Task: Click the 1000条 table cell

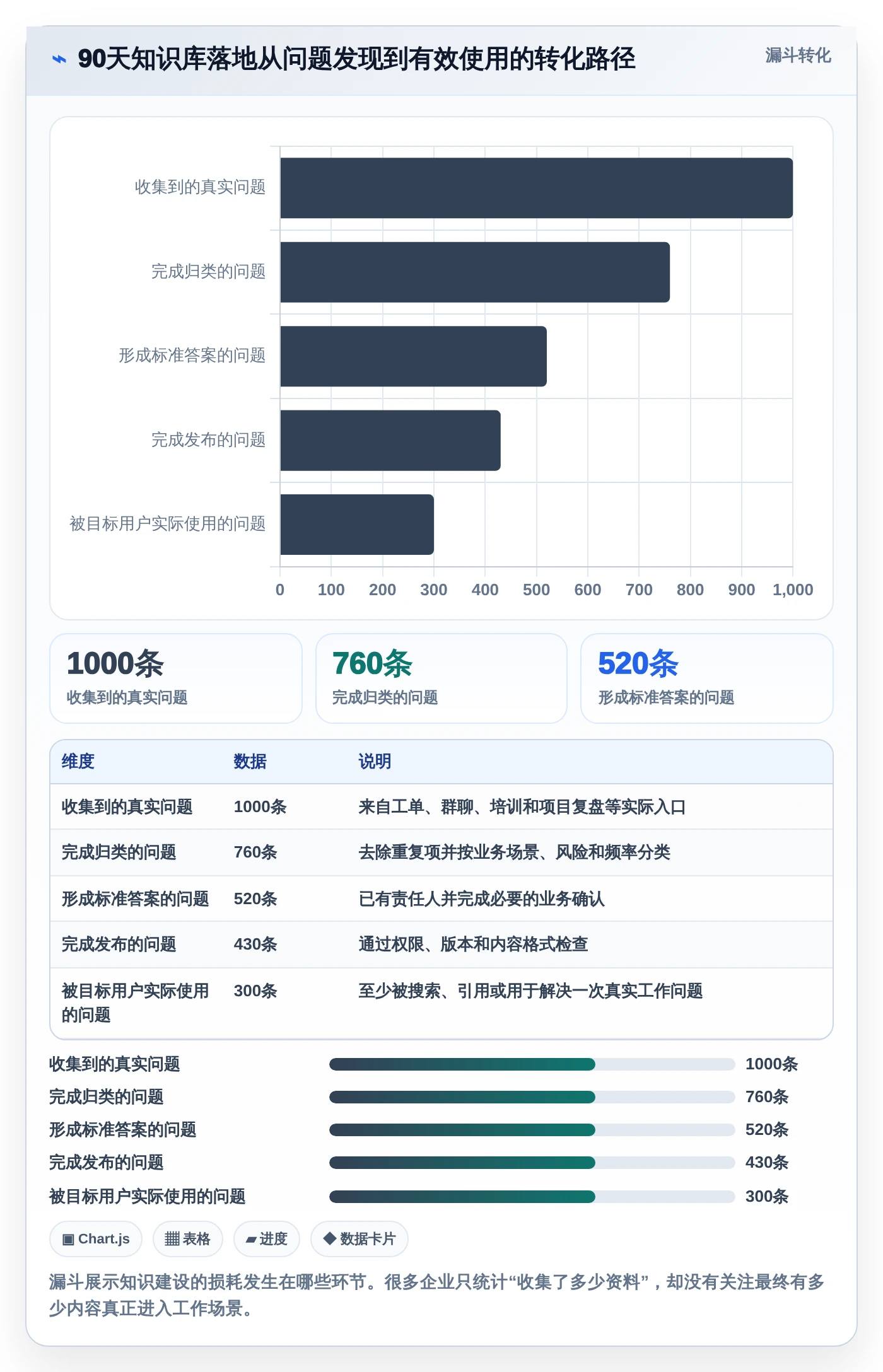Action: 260,806
